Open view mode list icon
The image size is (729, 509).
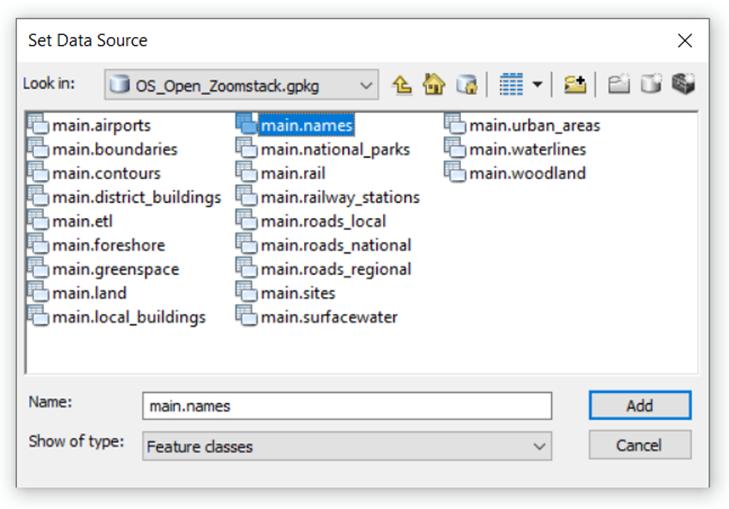point(511,85)
